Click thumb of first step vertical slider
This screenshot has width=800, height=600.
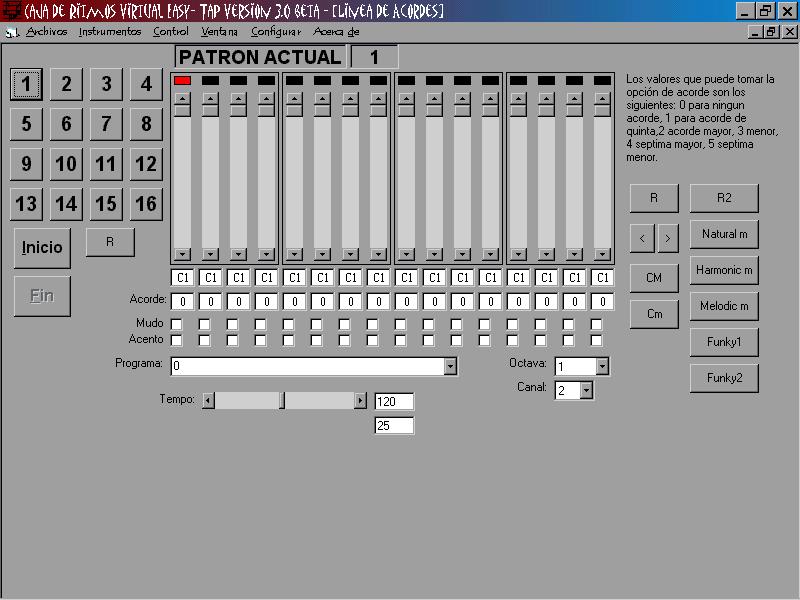(x=182, y=111)
